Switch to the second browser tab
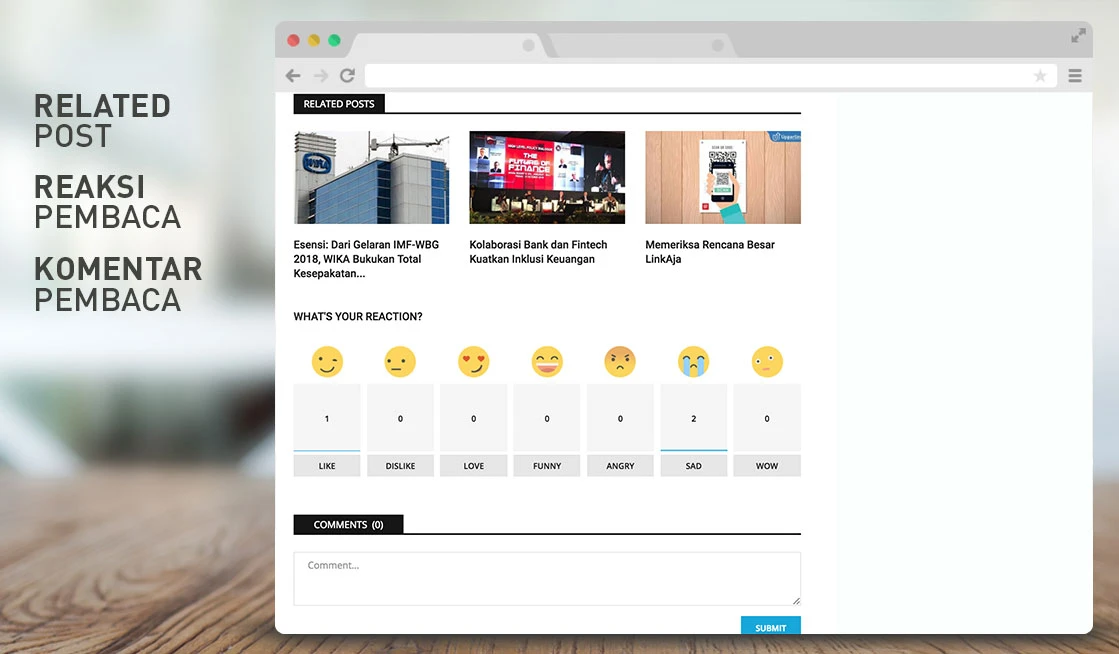The height and width of the screenshot is (654, 1119). click(640, 45)
